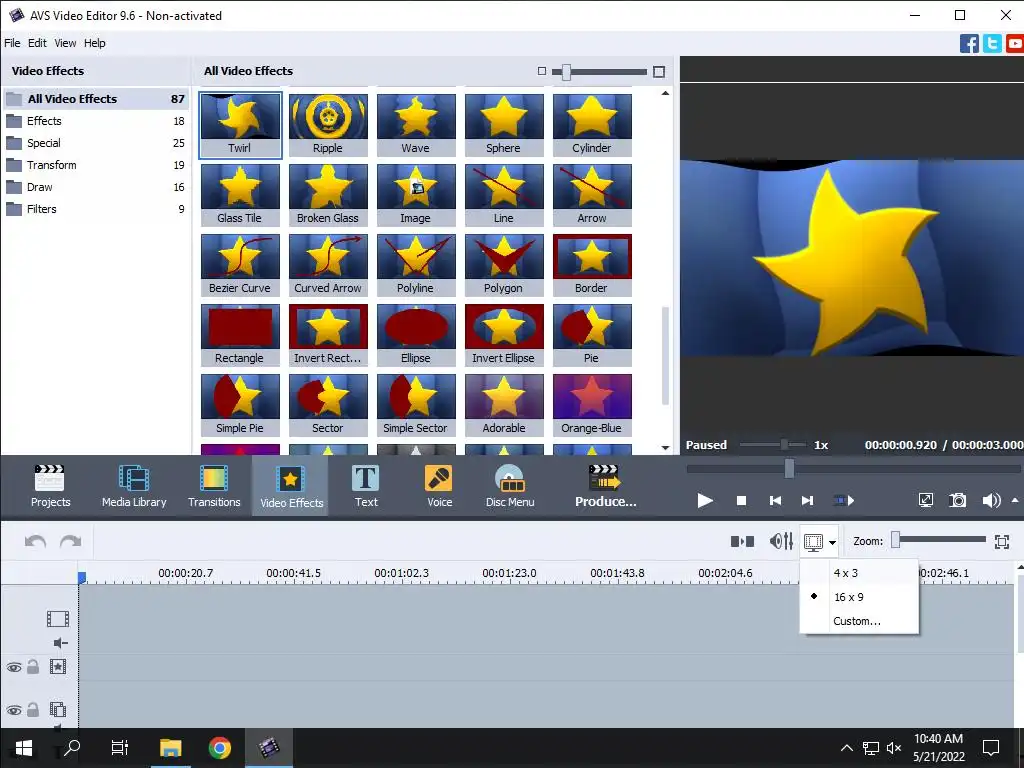Select the Draw category folder
The width and height of the screenshot is (1024, 768).
[x=95, y=187]
